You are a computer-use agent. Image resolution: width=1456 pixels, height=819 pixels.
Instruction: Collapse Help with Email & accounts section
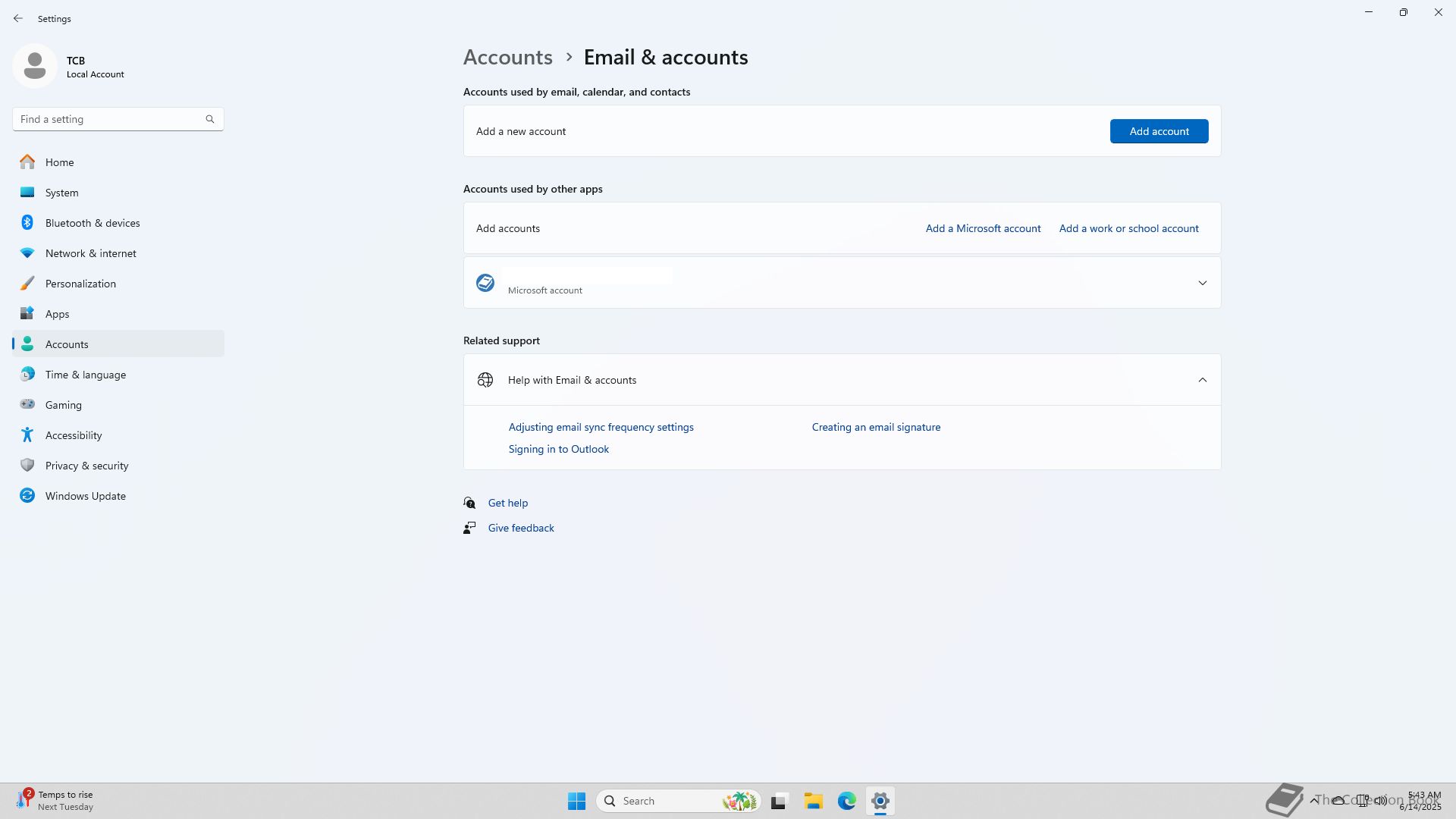click(x=1202, y=380)
